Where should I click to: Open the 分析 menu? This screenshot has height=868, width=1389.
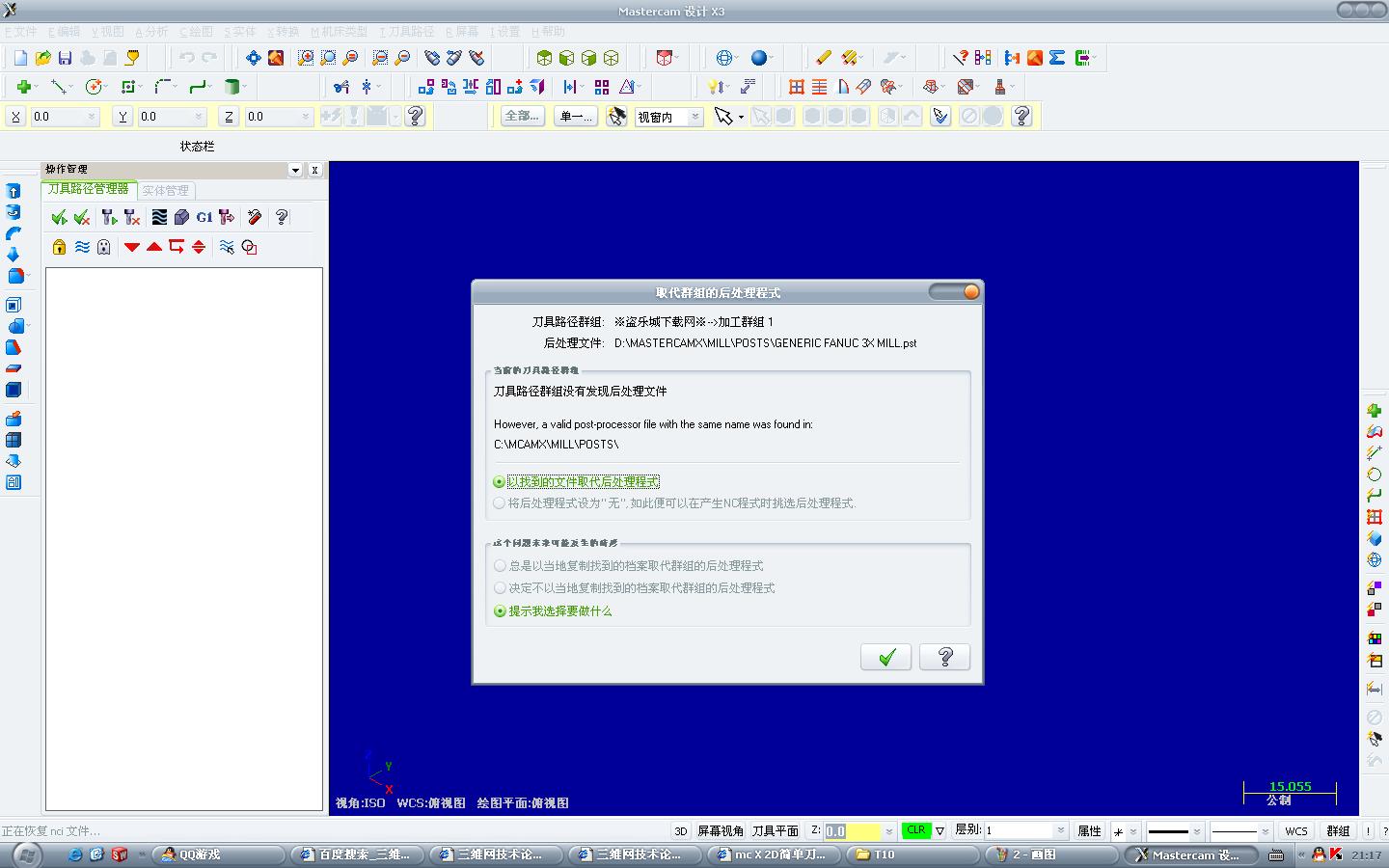pos(151,32)
